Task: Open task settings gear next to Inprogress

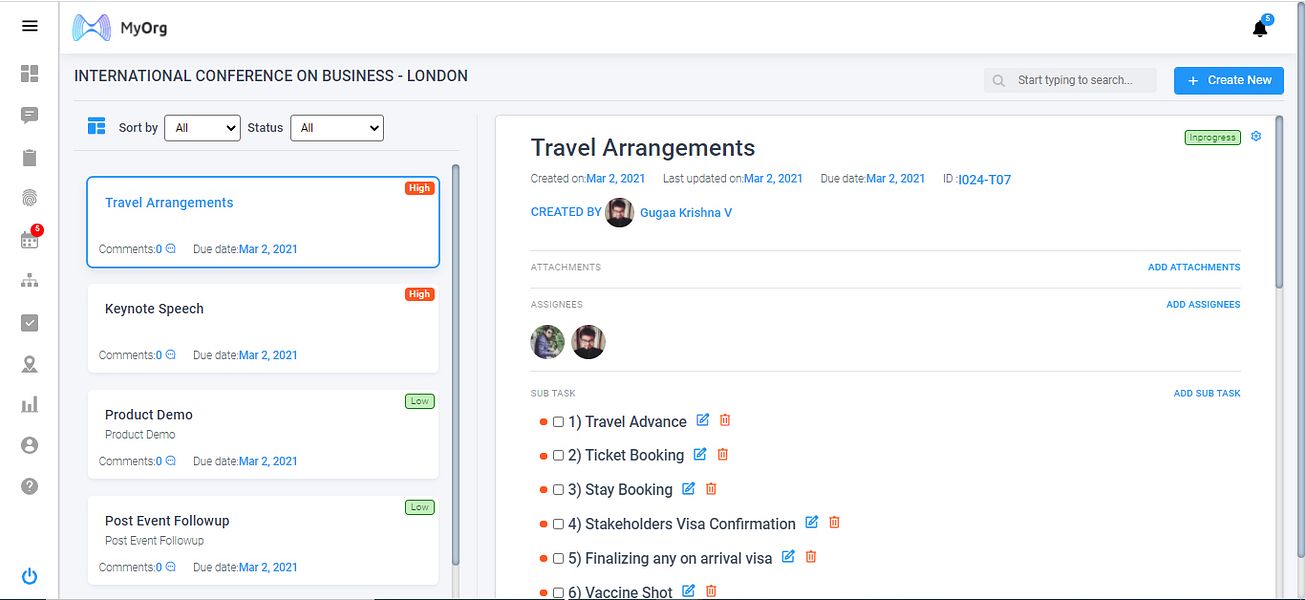Action: (x=1257, y=137)
